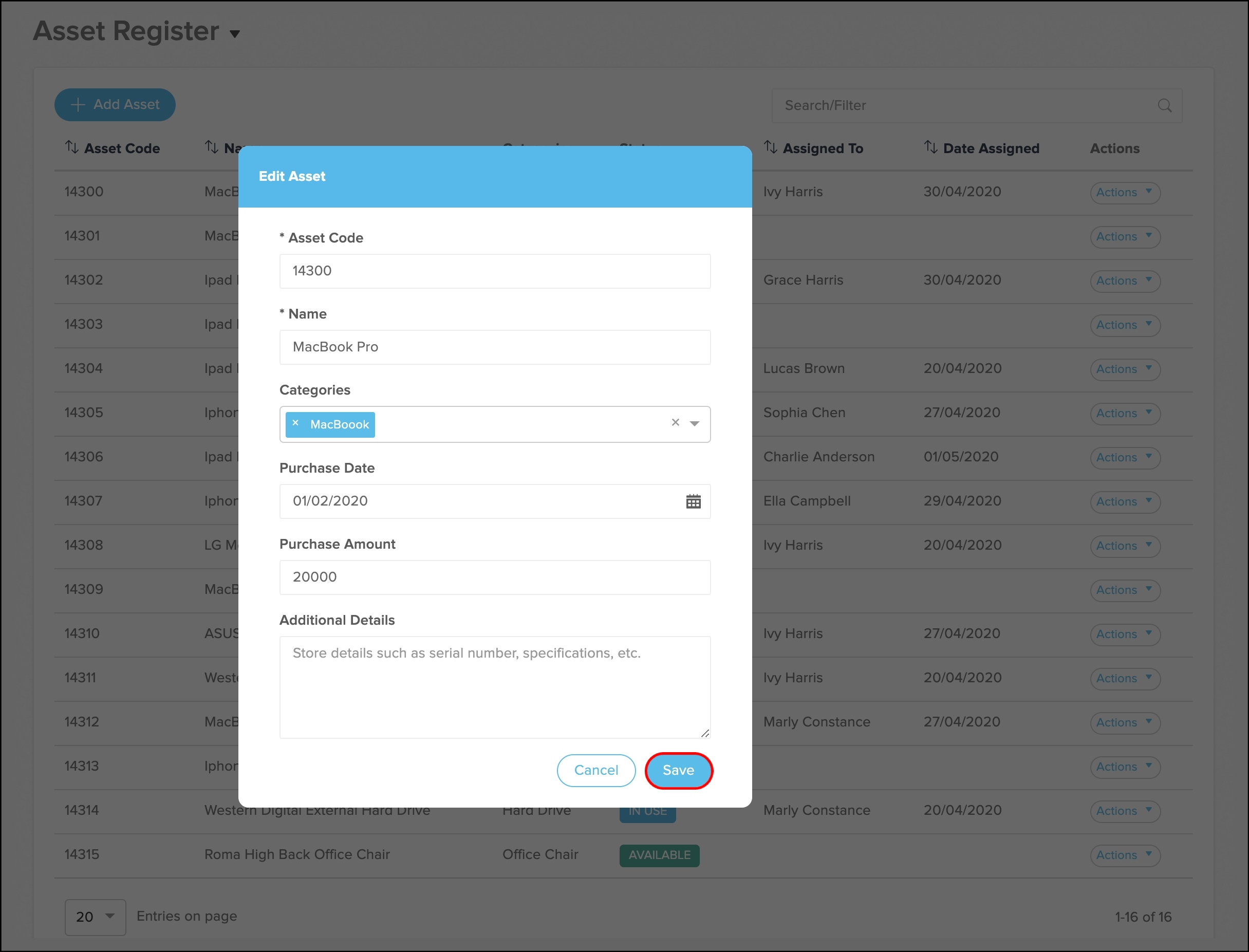
Task: Click the Purchase Amount field
Action: tap(494, 577)
